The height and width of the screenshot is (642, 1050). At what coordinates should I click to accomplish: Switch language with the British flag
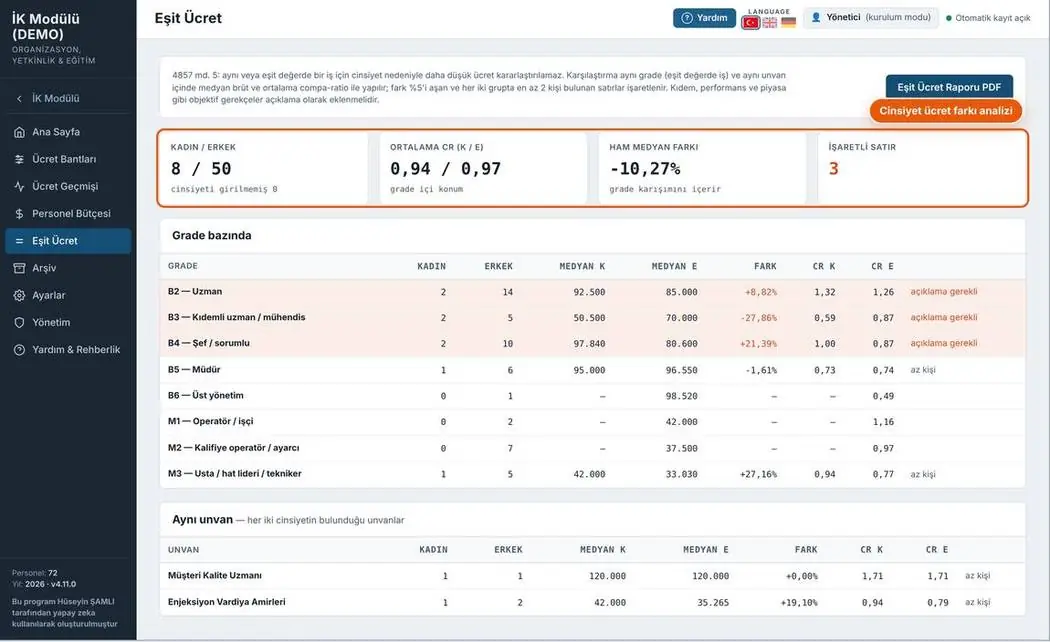(770, 23)
